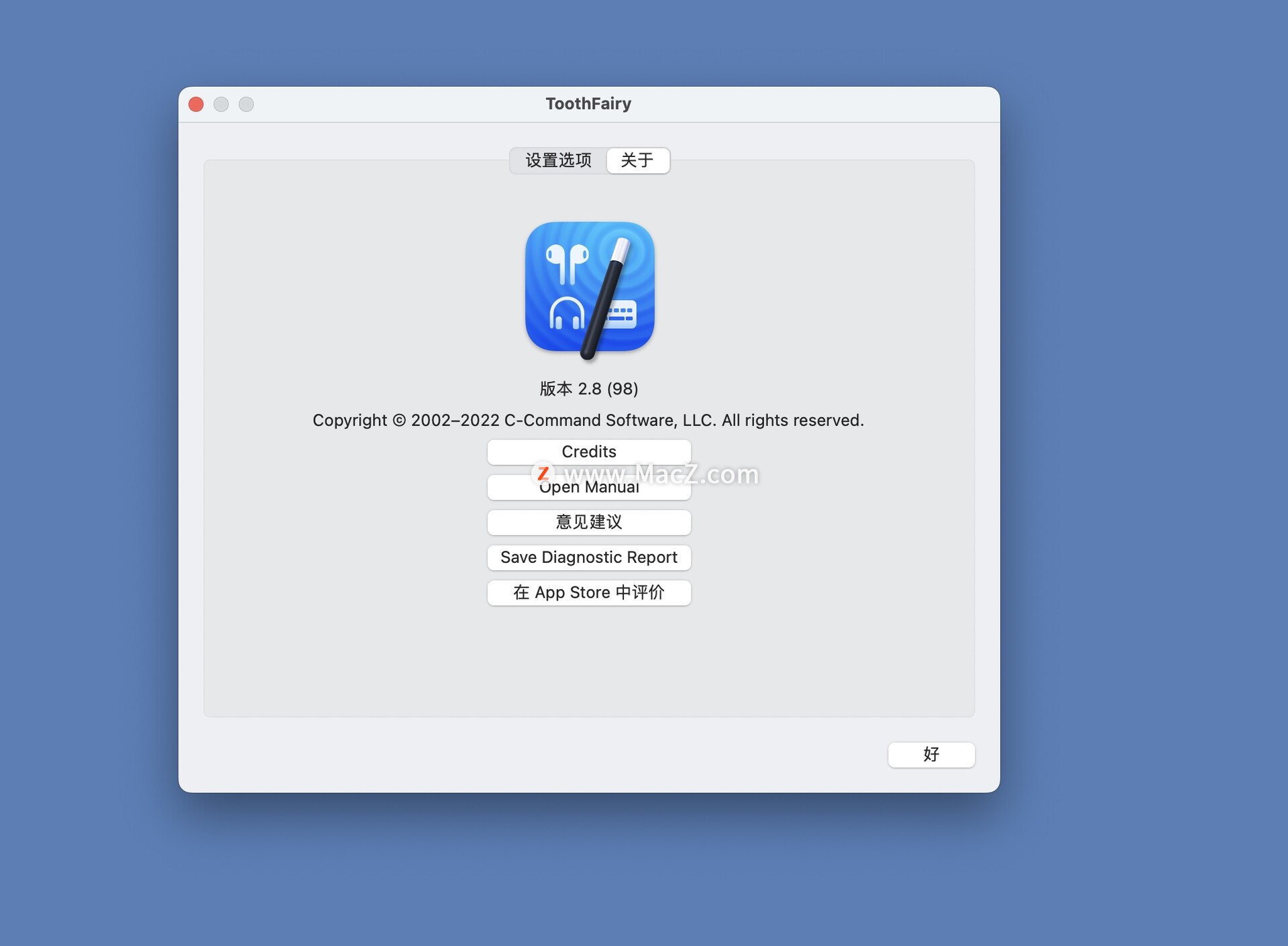Click the Open Manual button

tap(589, 487)
